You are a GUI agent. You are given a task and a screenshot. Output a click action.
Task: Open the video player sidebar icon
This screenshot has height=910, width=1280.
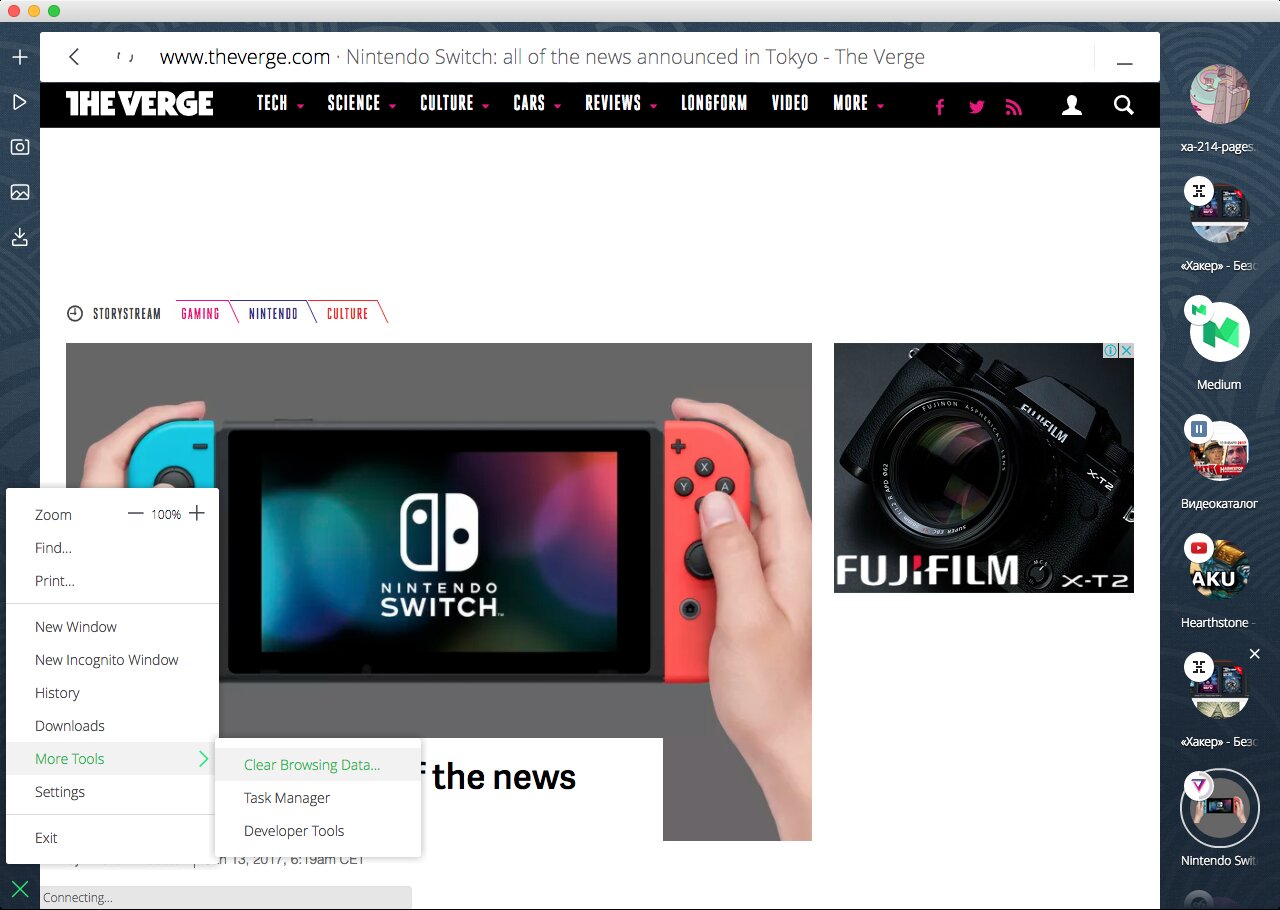pos(19,102)
